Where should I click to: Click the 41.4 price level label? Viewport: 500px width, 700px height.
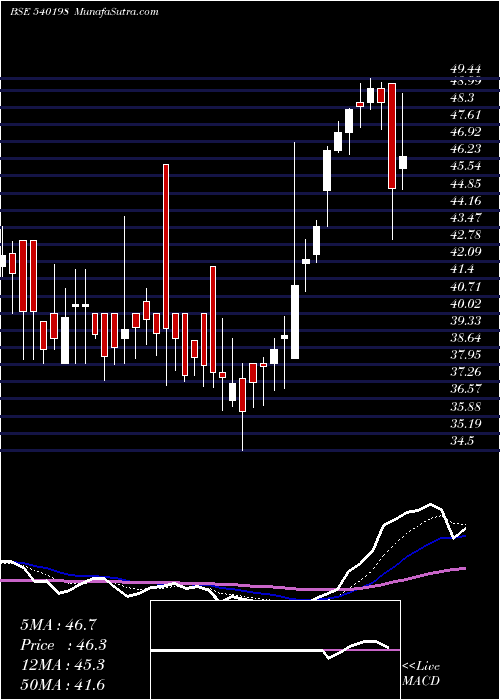[x=462, y=269]
